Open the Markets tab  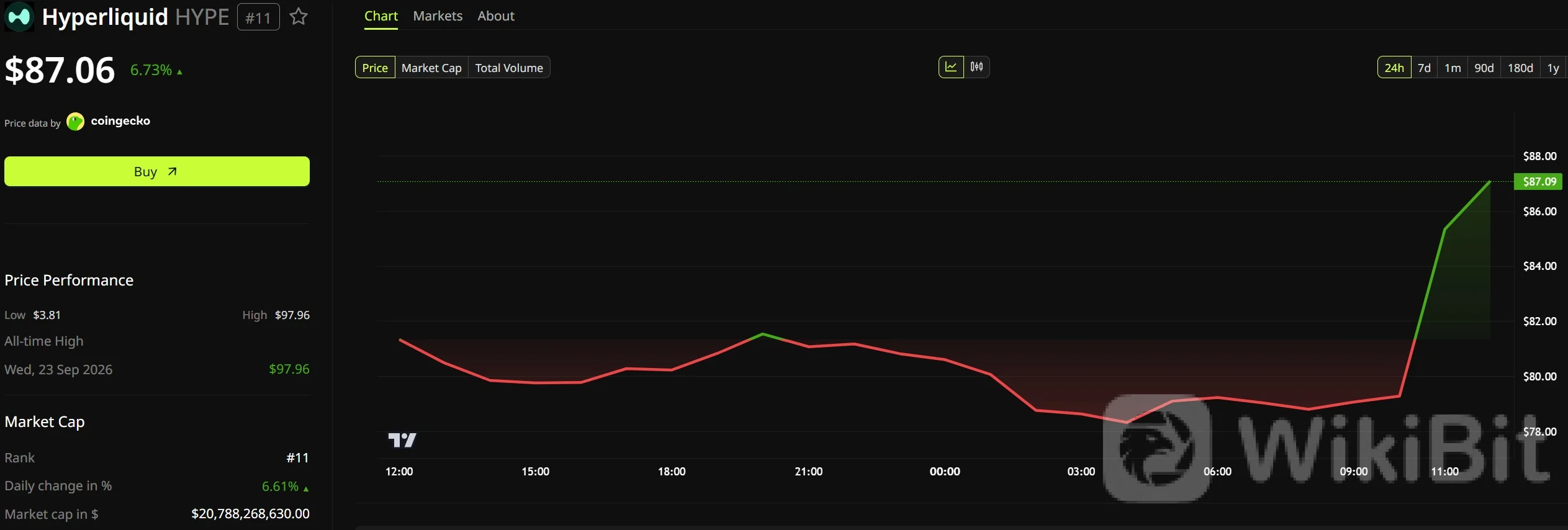[x=438, y=16]
